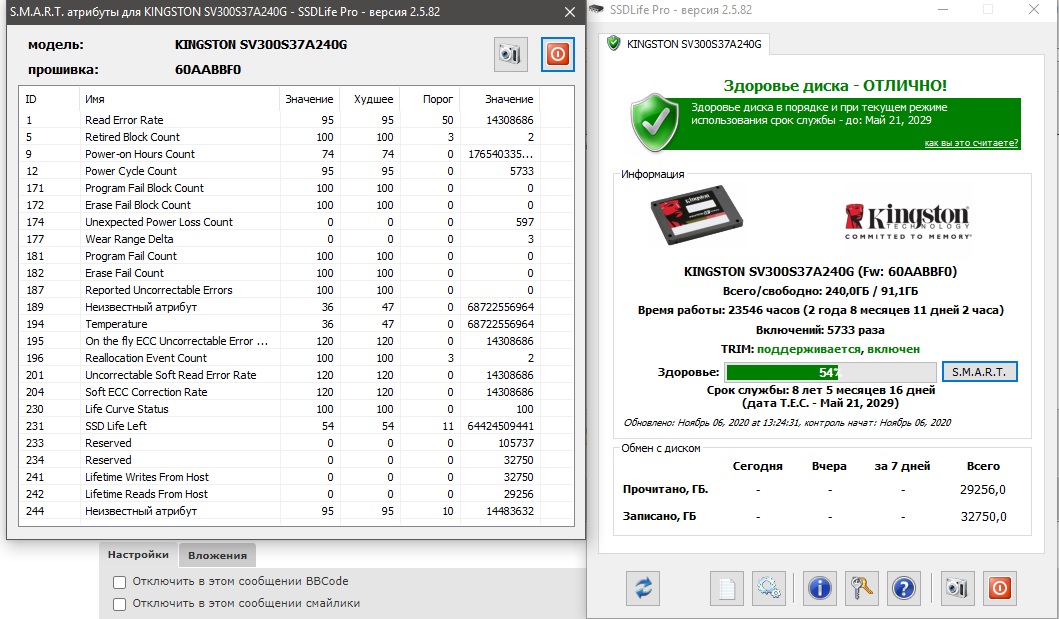Switch to the Вложения tab
Image resolution: width=1059 pixels, height=619 pixels.
coord(217,556)
